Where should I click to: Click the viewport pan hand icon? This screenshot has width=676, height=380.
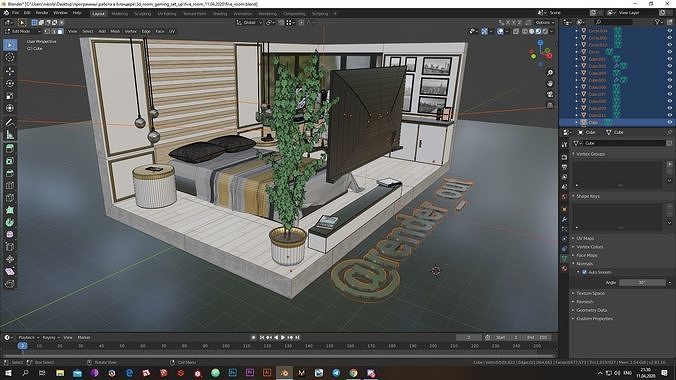coord(550,83)
